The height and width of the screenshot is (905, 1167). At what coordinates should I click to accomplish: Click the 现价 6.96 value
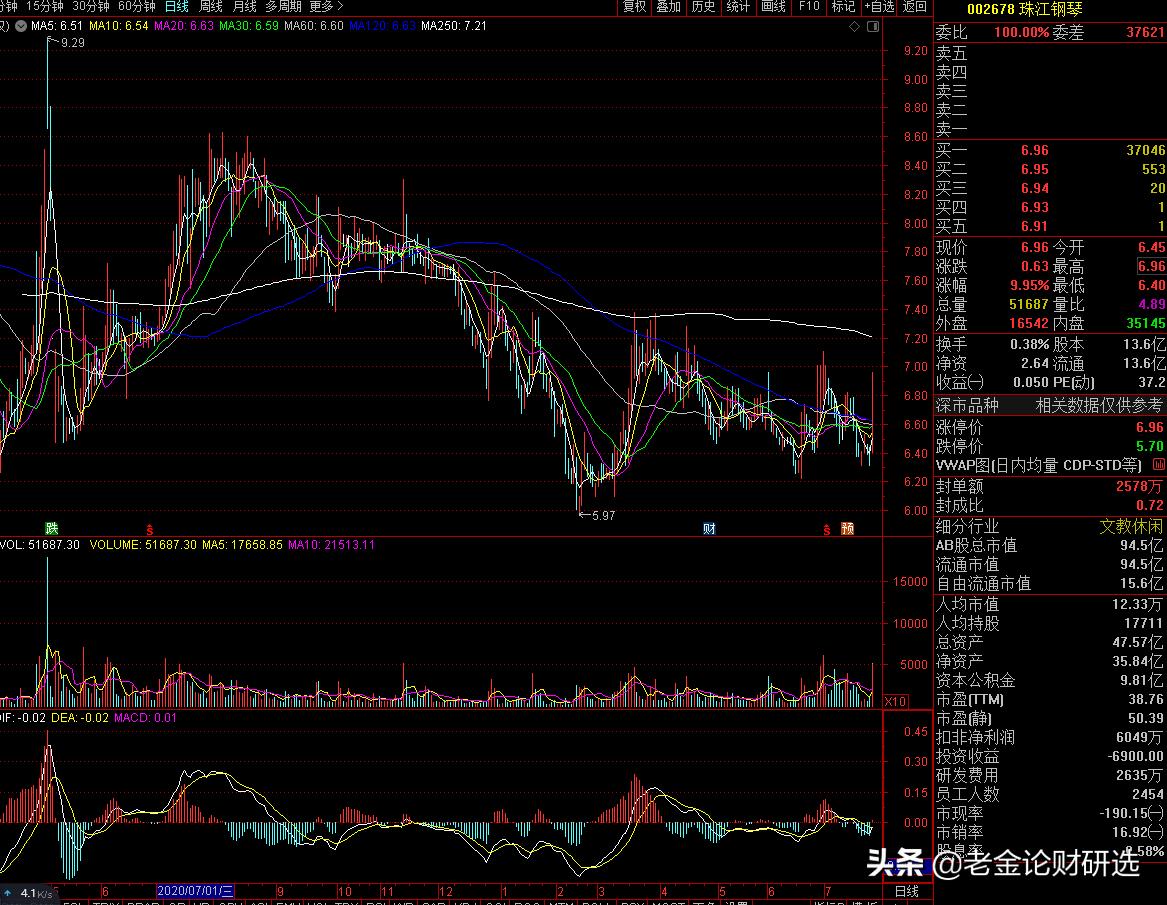click(x=1035, y=247)
